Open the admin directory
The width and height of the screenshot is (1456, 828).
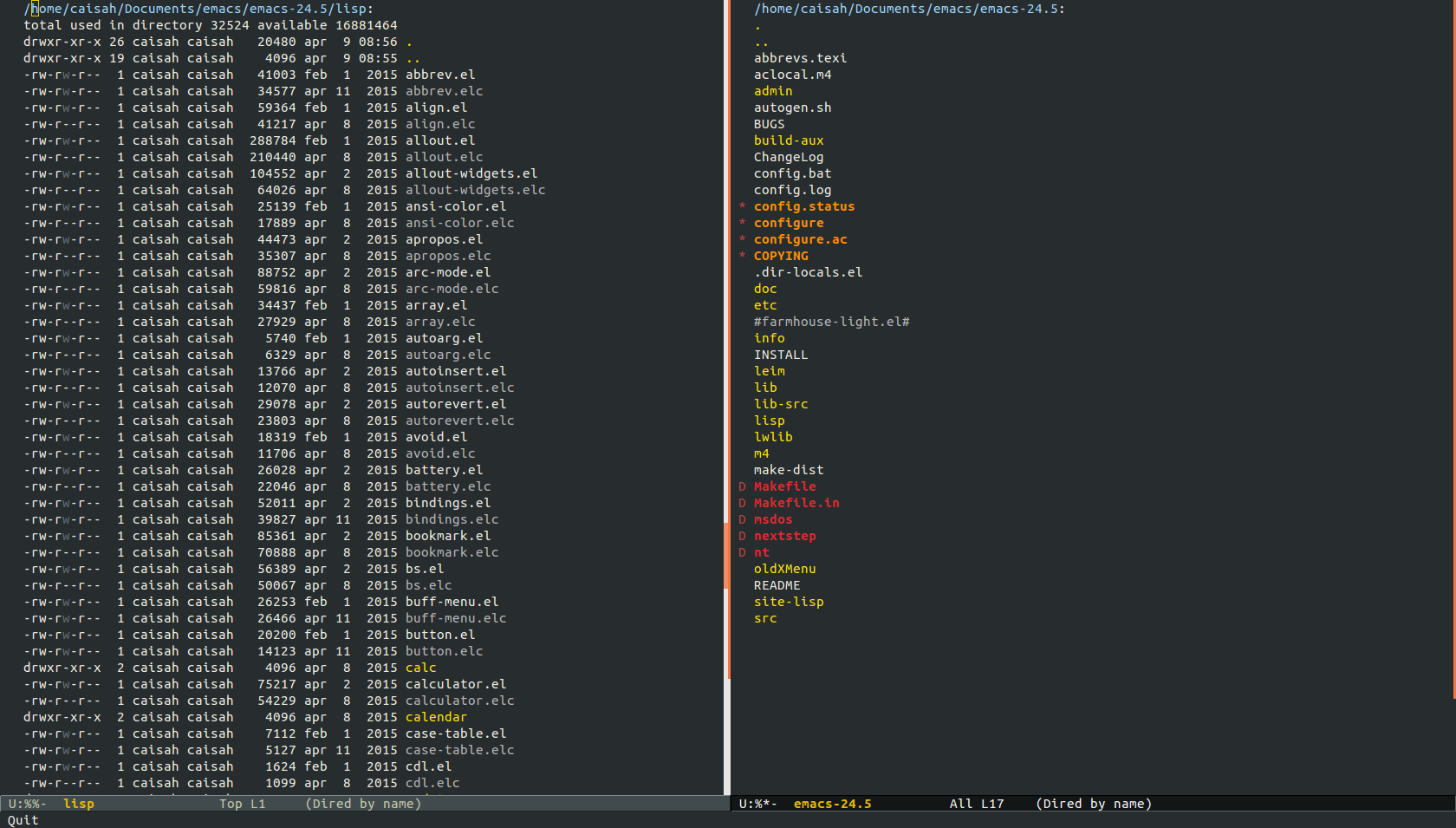tap(772, 91)
